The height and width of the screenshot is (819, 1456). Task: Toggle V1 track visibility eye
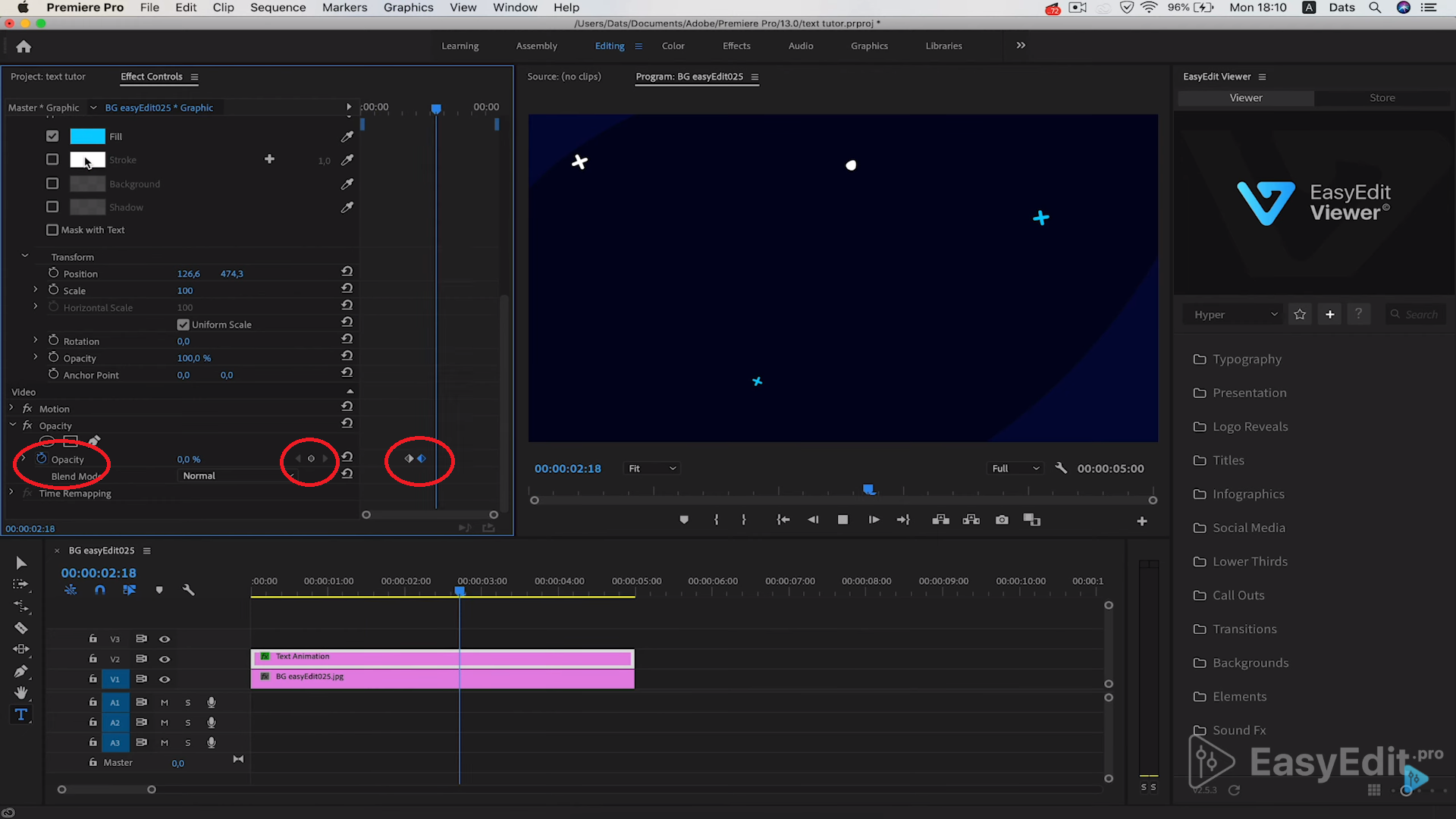(165, 679)
